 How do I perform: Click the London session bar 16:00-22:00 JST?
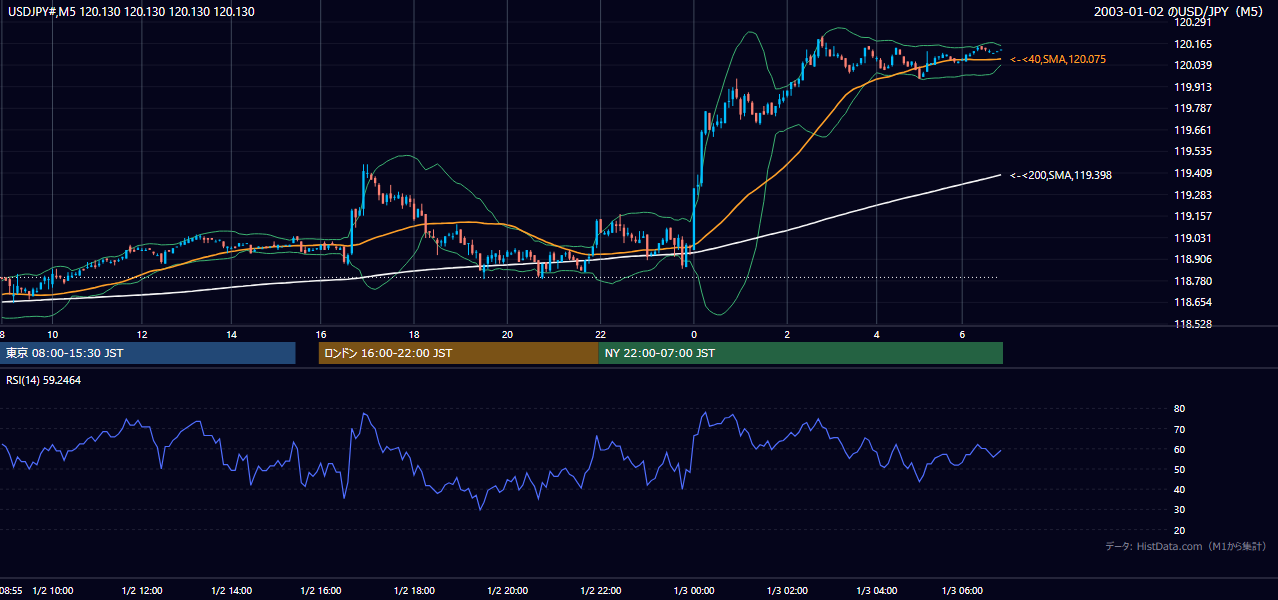[458, 353]
